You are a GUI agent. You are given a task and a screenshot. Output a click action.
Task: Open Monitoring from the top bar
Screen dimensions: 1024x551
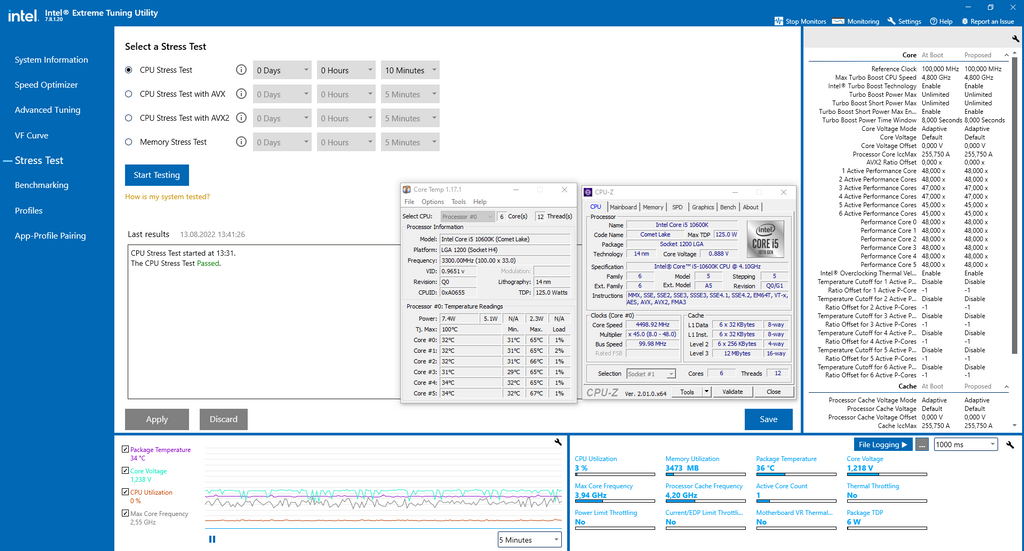point(856,22)
